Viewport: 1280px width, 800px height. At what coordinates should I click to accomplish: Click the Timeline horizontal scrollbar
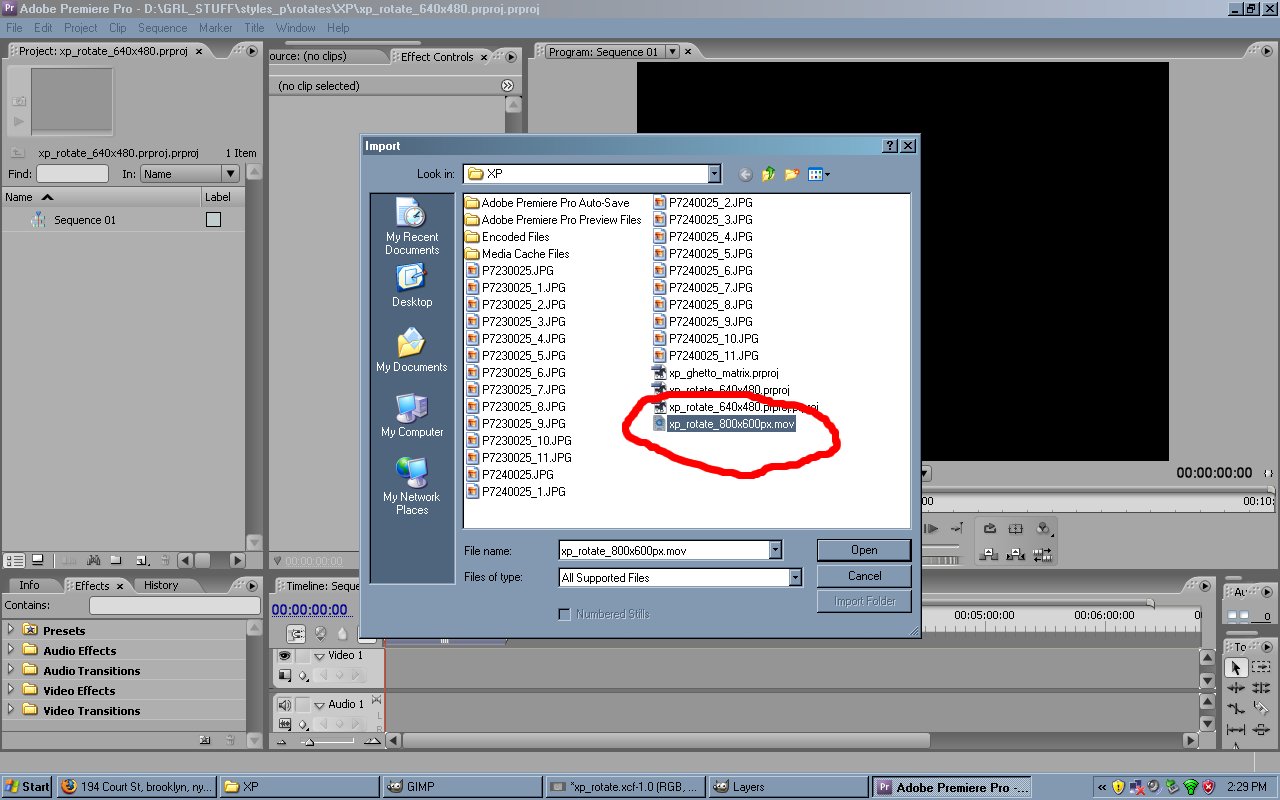[665, 741]
